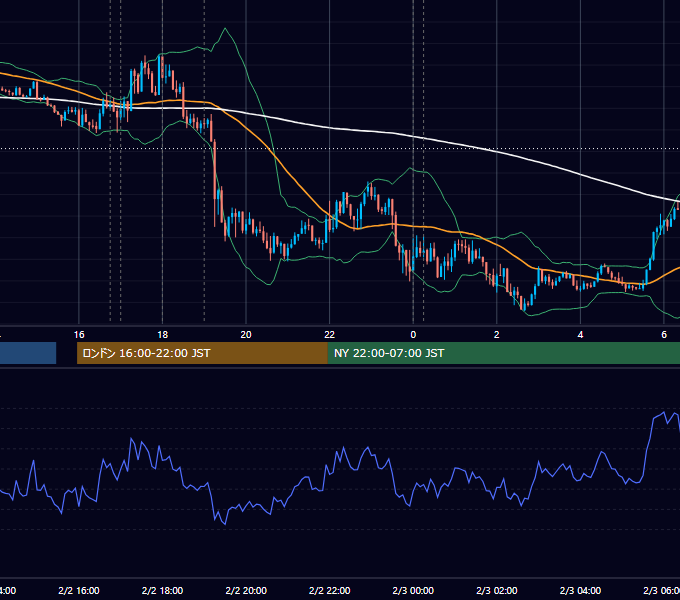Click the 2/2 22:00 label on the lower axis
The image size is (680, 600).
330,591
